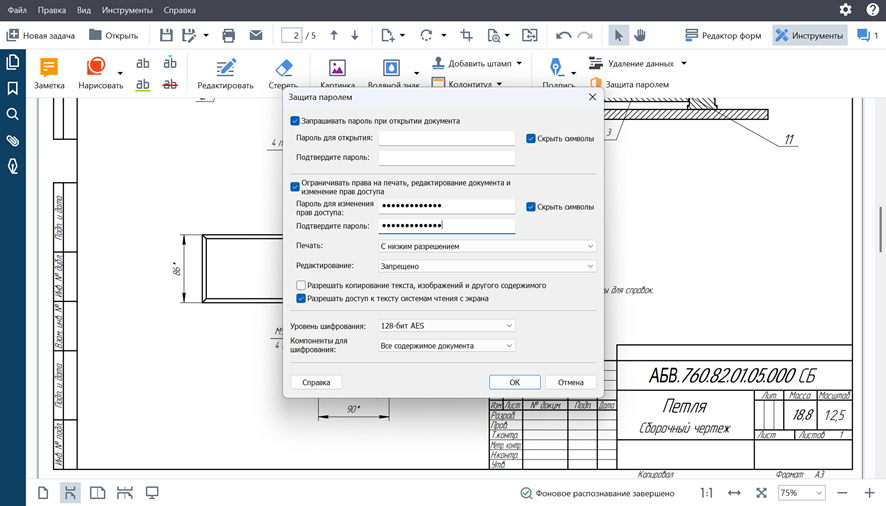Viewport: 886px width, 506px height.
Task: Click the 'Пароль для открытия' input field
Action: click(446, 138)
